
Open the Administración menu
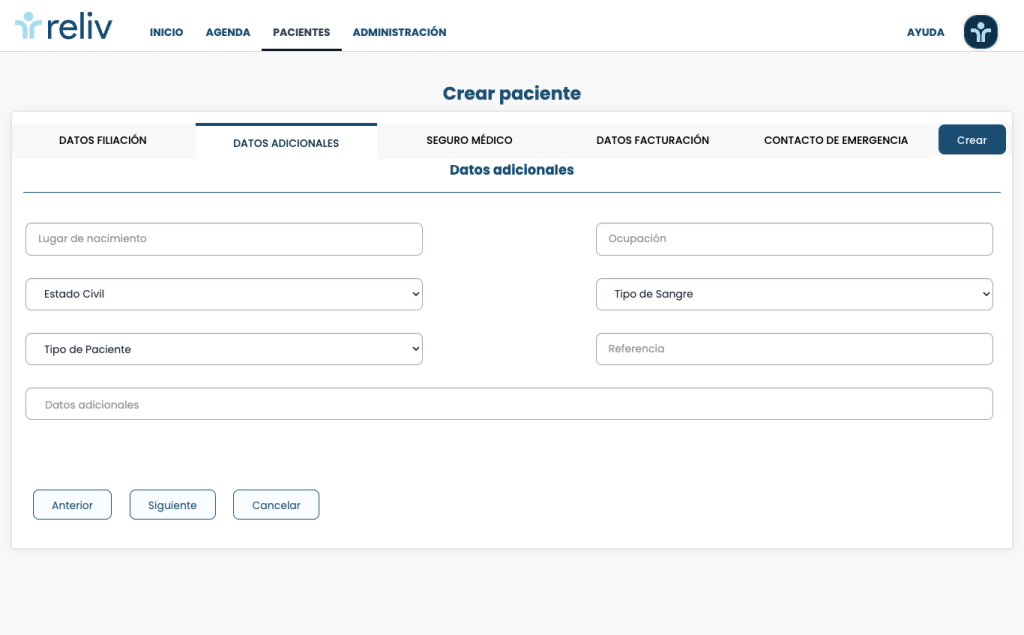(399, 32)
